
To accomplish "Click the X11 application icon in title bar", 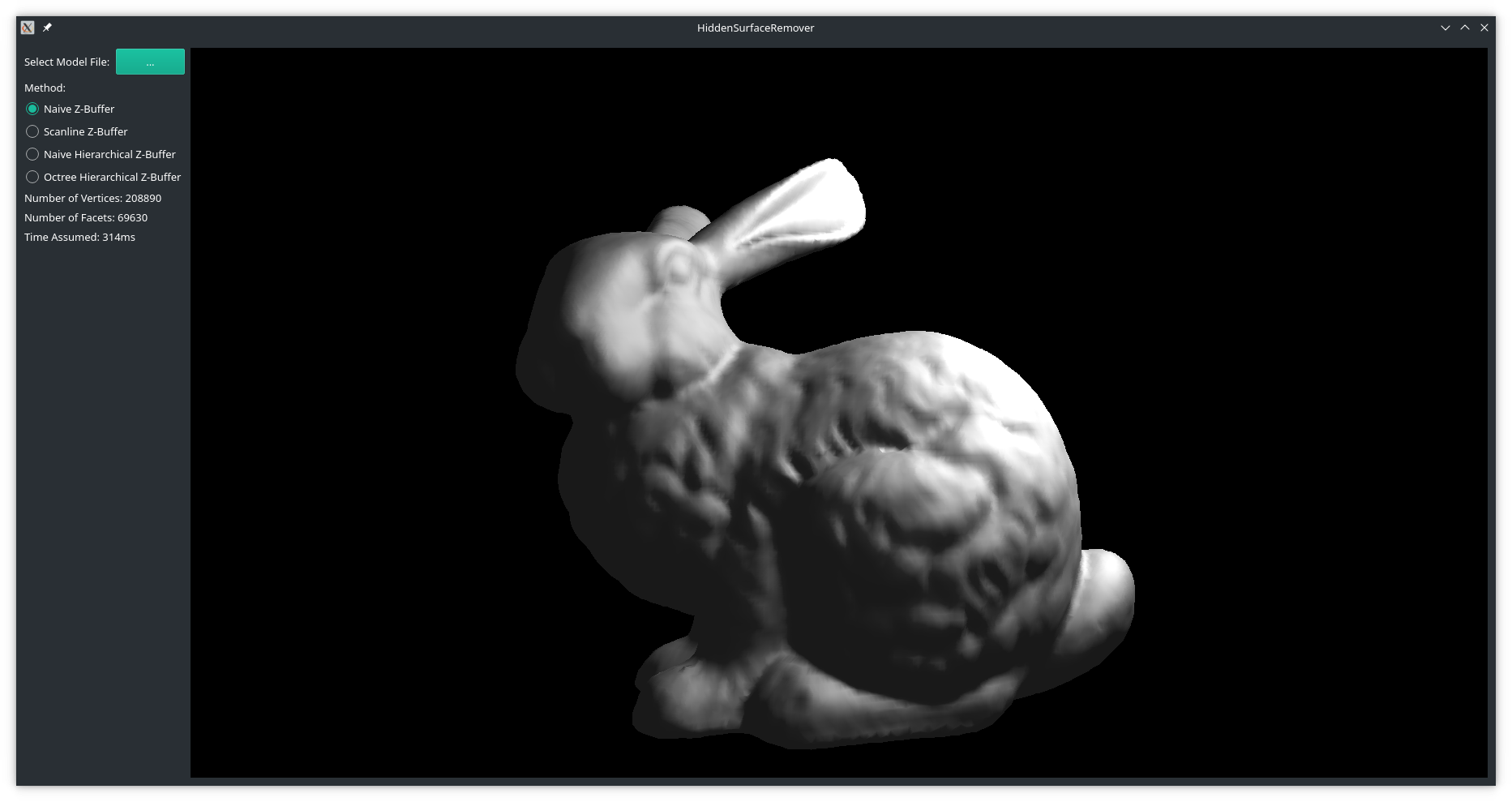I will (28, 28).
